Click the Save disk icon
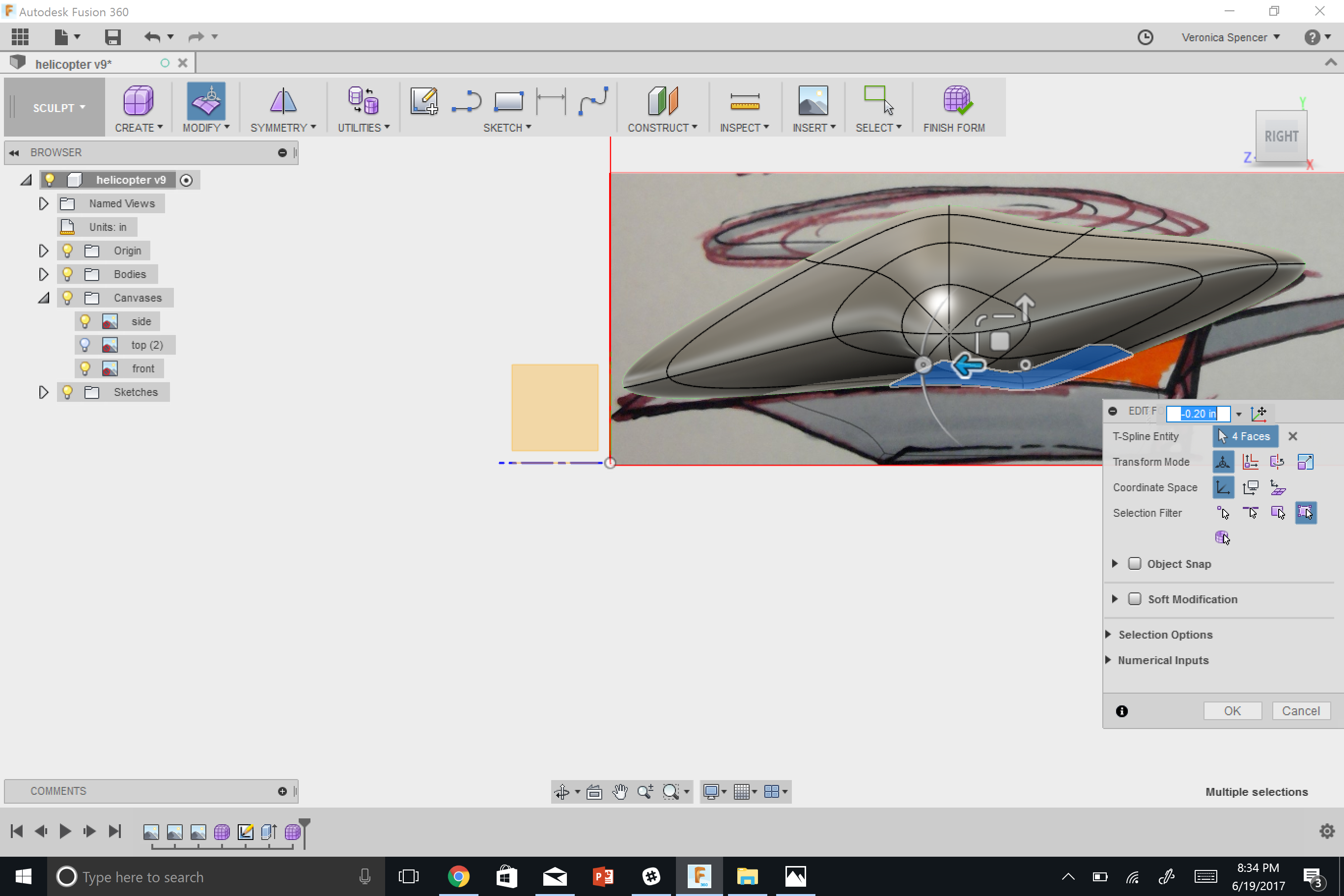The image size is (1344, 896). pyautogui.click(x=112, y=37)
